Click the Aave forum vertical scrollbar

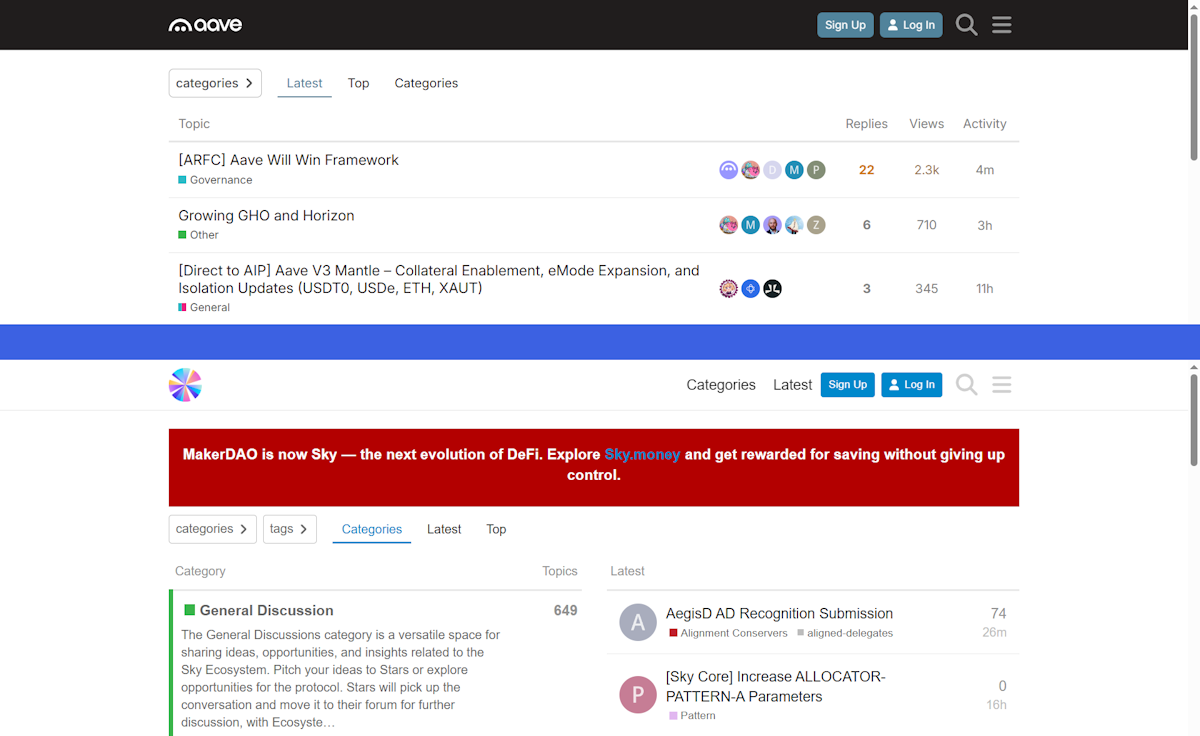pyautogui.click(x=1194, y=85)
